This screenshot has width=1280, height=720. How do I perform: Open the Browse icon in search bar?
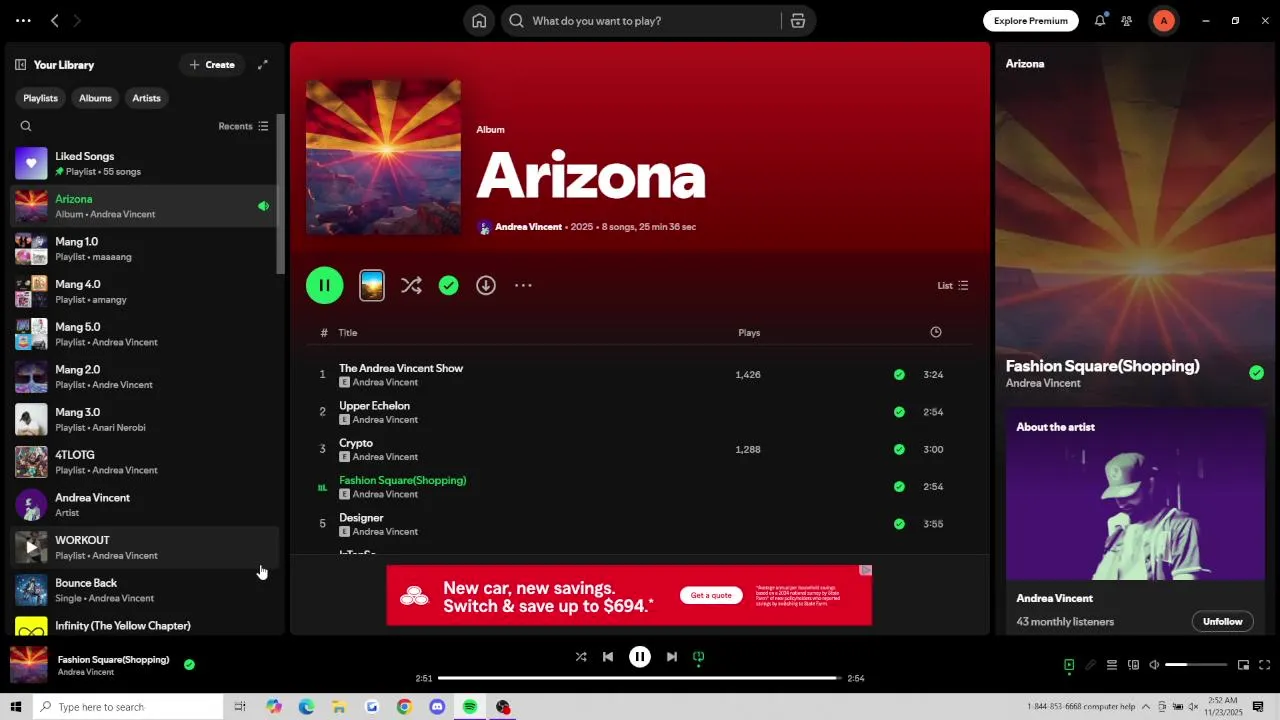pyautogui.click(x=798, y=21)
